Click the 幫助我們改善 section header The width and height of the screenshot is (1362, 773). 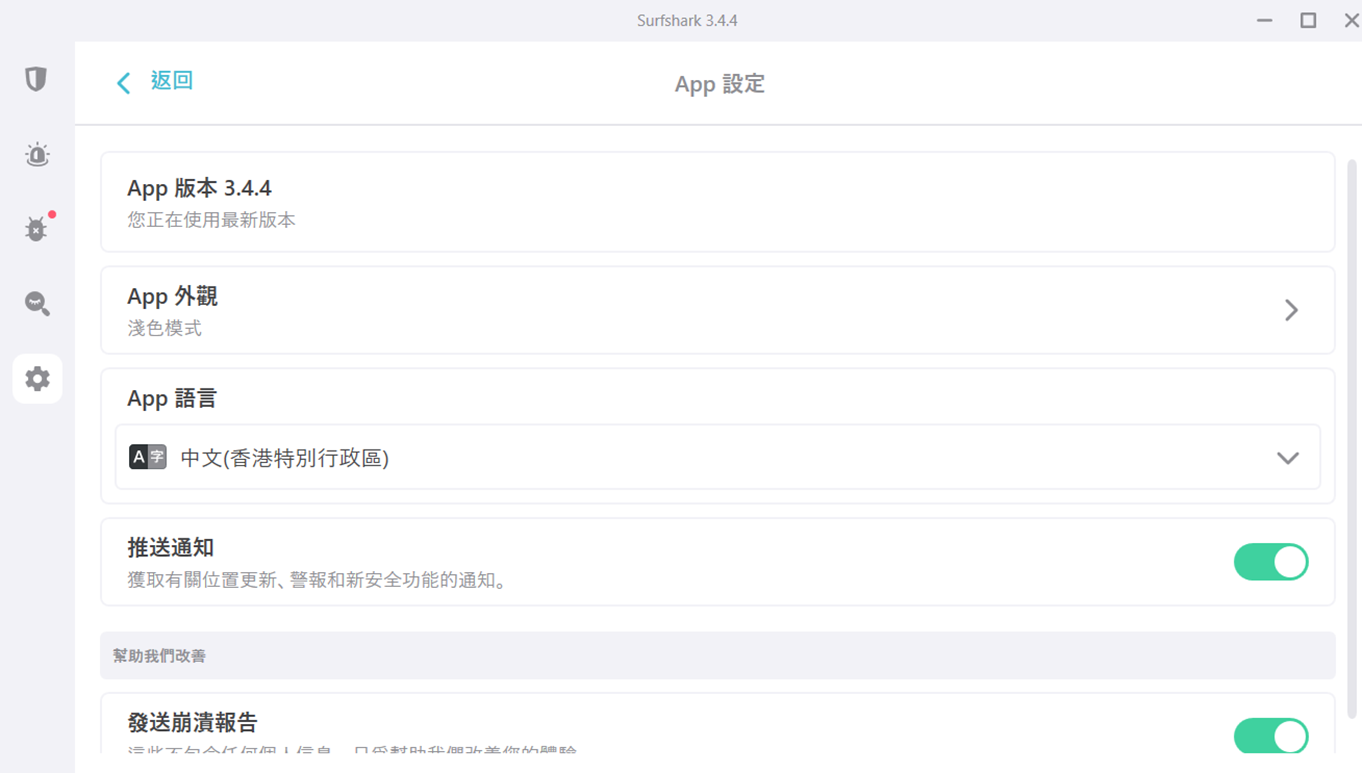click(x=159, y=656)
